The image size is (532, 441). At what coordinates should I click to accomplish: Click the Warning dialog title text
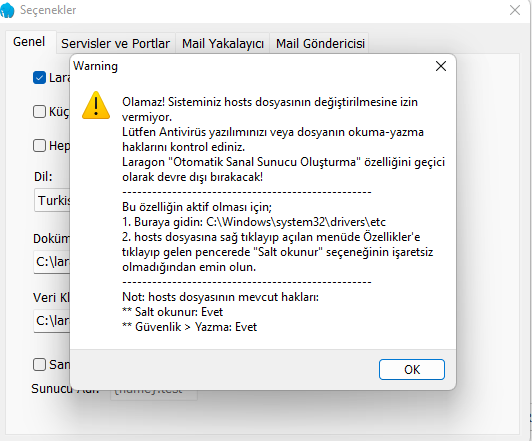coord(95,66)
